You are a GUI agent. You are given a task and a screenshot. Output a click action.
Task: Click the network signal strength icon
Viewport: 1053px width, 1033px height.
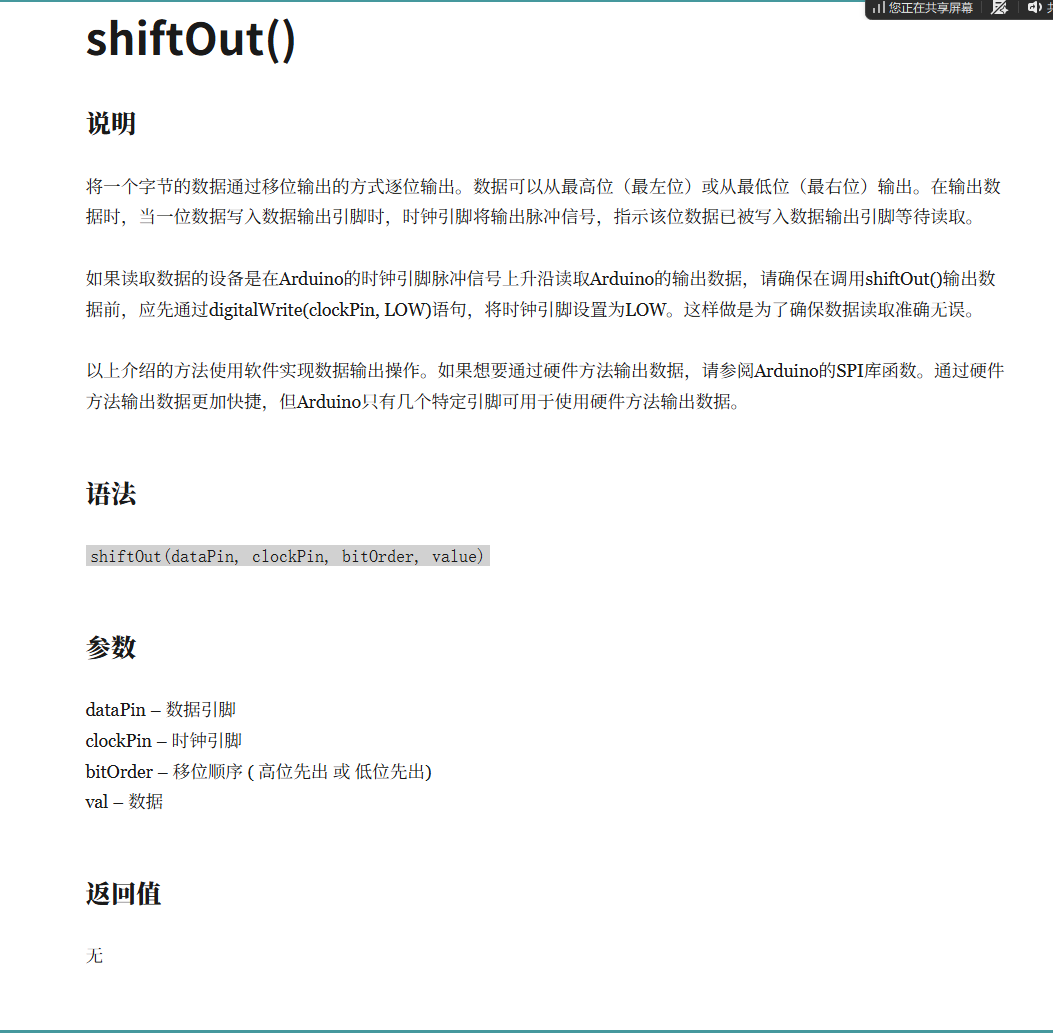878,8
